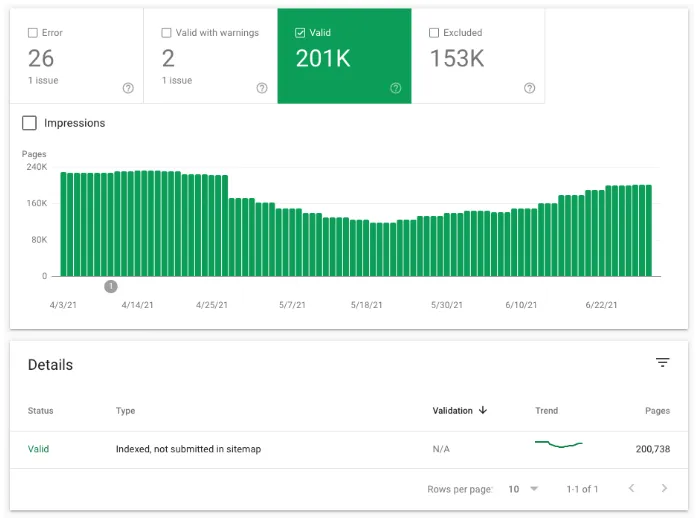Click the help icon in Valid with warnings card
Viewport: 699px width, 518px height.
[262, 88]
